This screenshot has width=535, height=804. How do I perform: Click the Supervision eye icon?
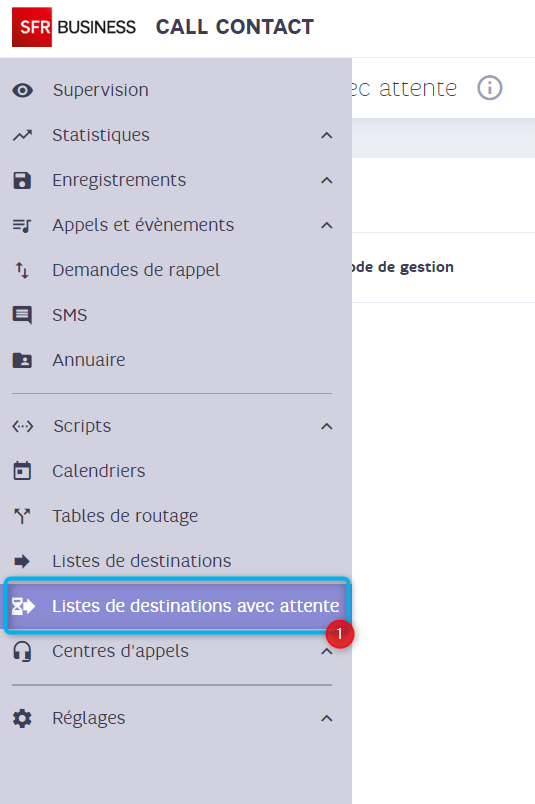(x=23, y=91)
